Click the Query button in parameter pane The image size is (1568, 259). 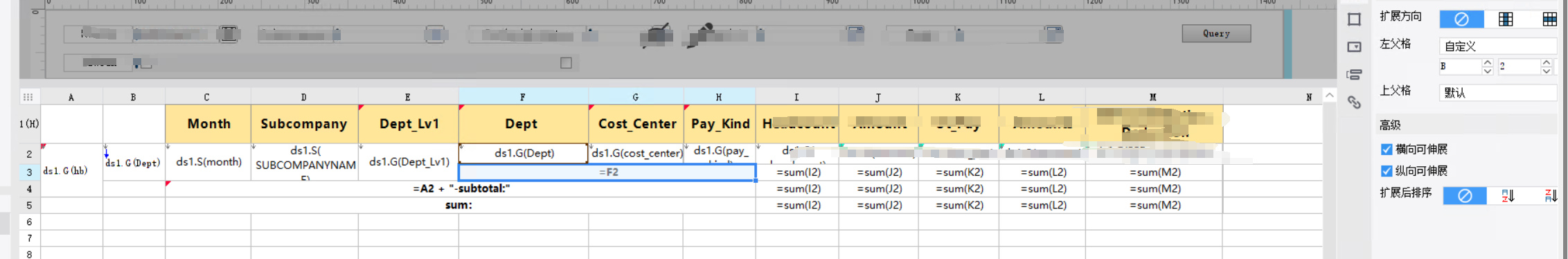1216,33
